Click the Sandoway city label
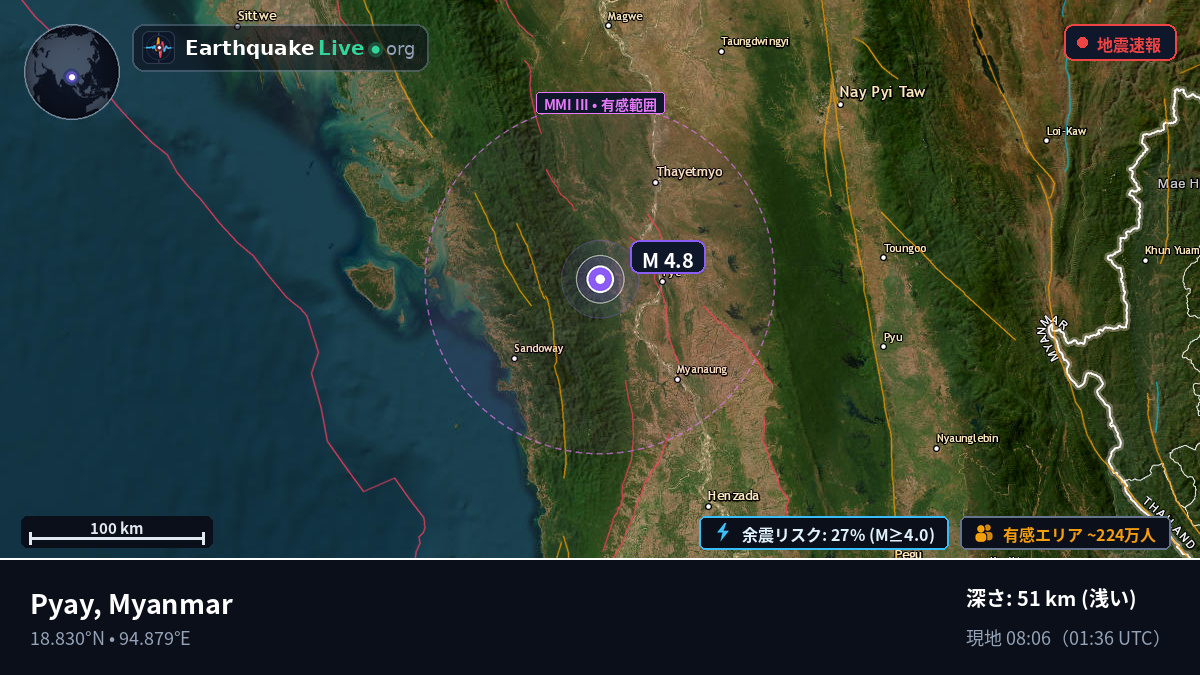This screenshot has height=675, width=1200. pyautogui.click(x=539, y=348)
